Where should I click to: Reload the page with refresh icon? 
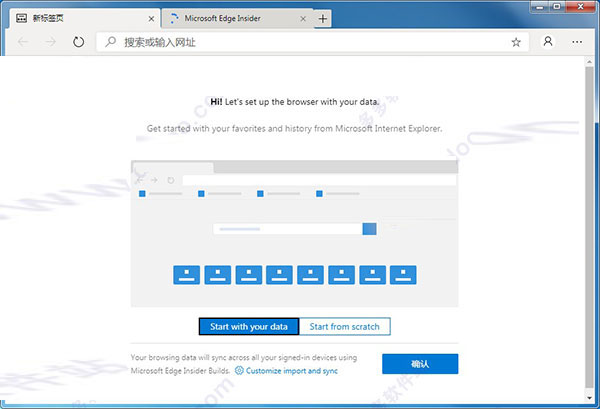click(78, 42)
